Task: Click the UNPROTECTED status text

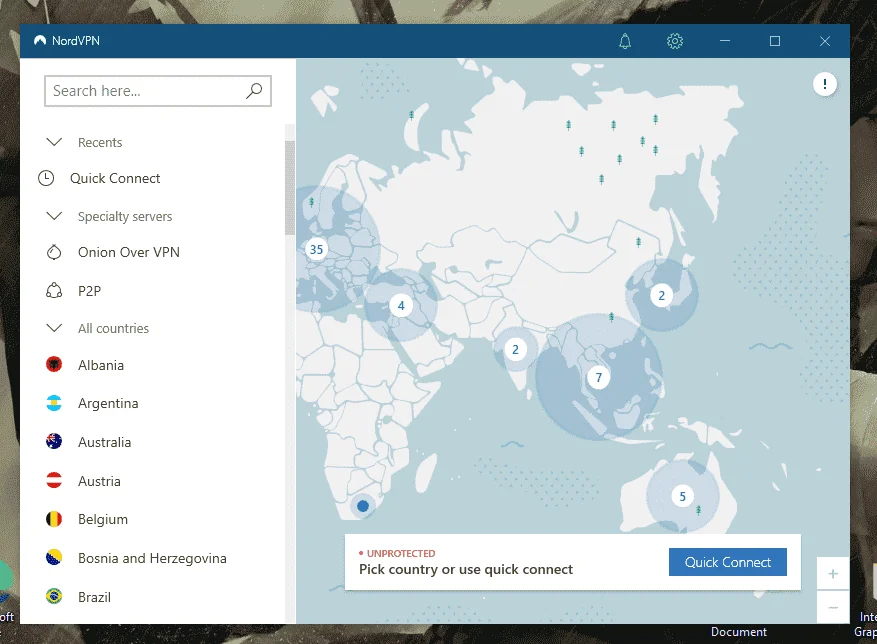Action: pyautogui.click(x=400, y=553)
